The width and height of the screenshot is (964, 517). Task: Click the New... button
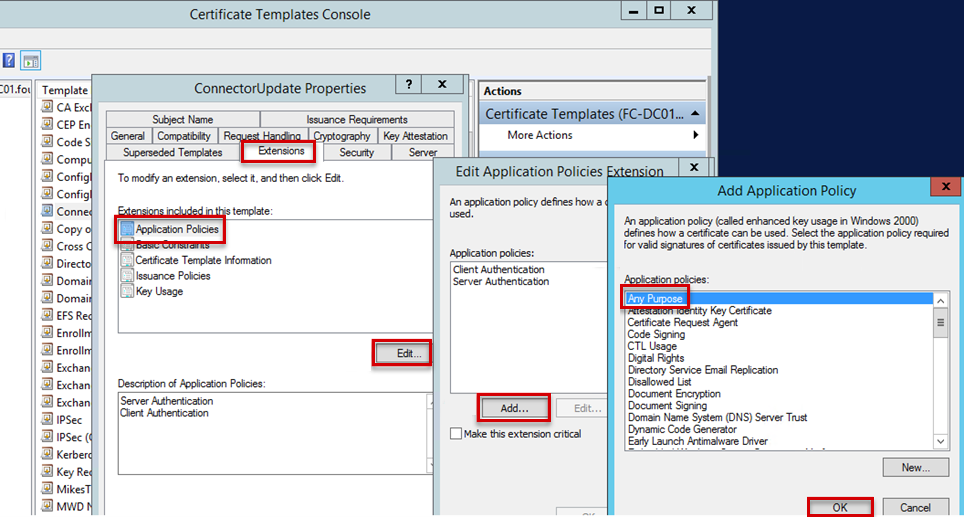[x=915, y=467]
